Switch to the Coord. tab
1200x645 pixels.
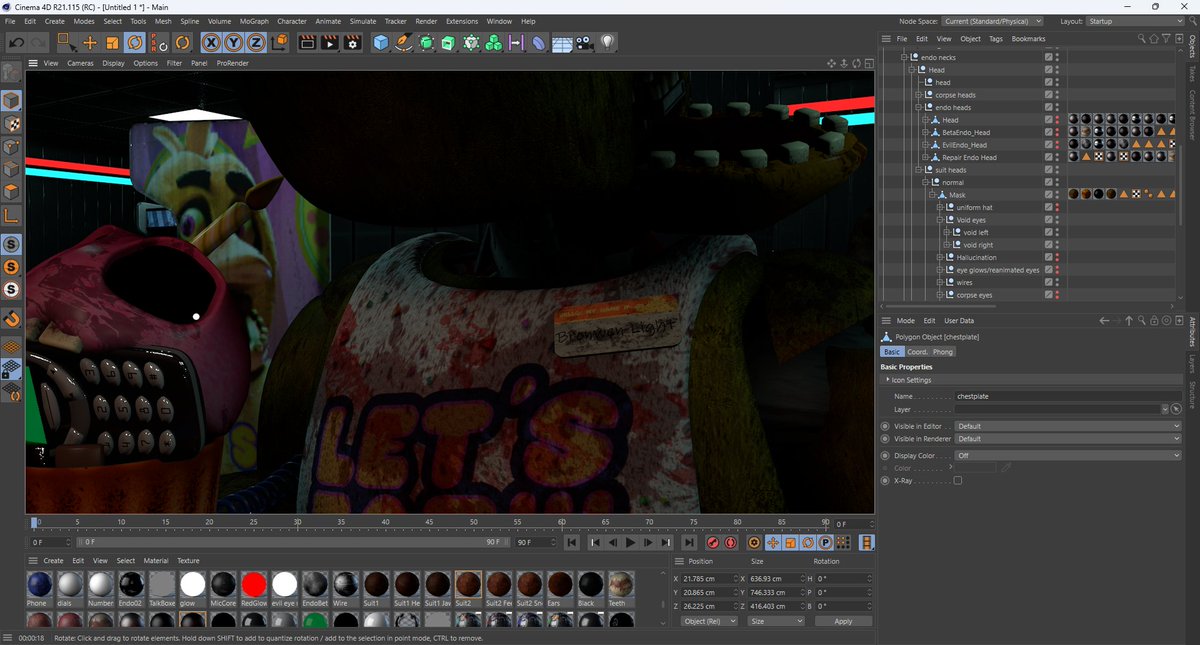pyautogui.click(x=917, y=352)
